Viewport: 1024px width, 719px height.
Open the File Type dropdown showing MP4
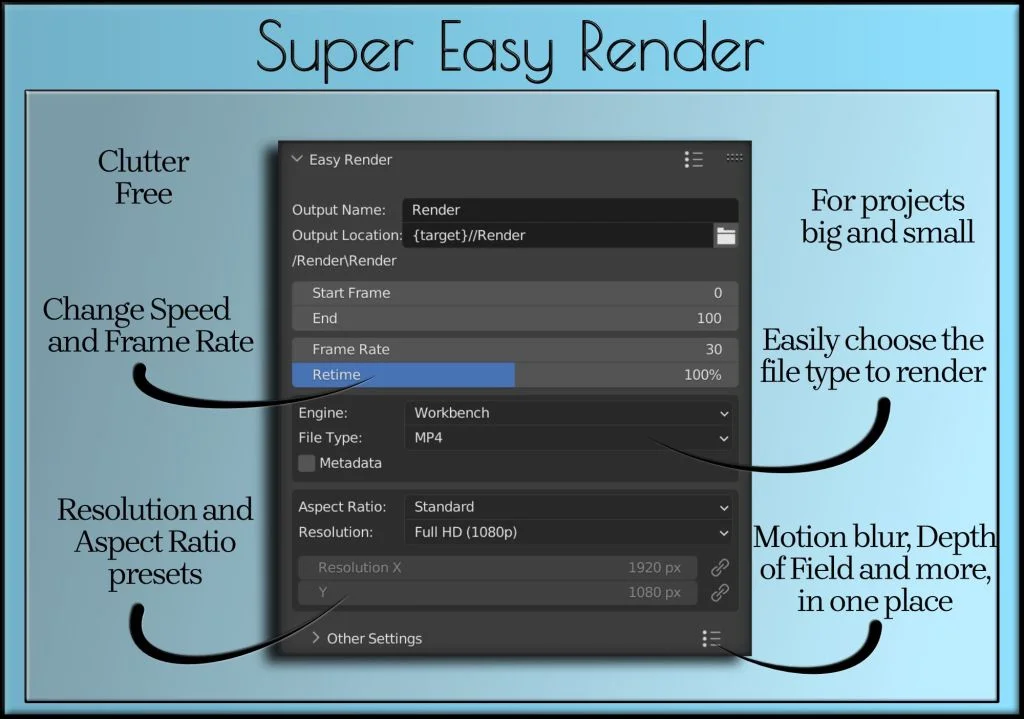(x=570, y=437)
